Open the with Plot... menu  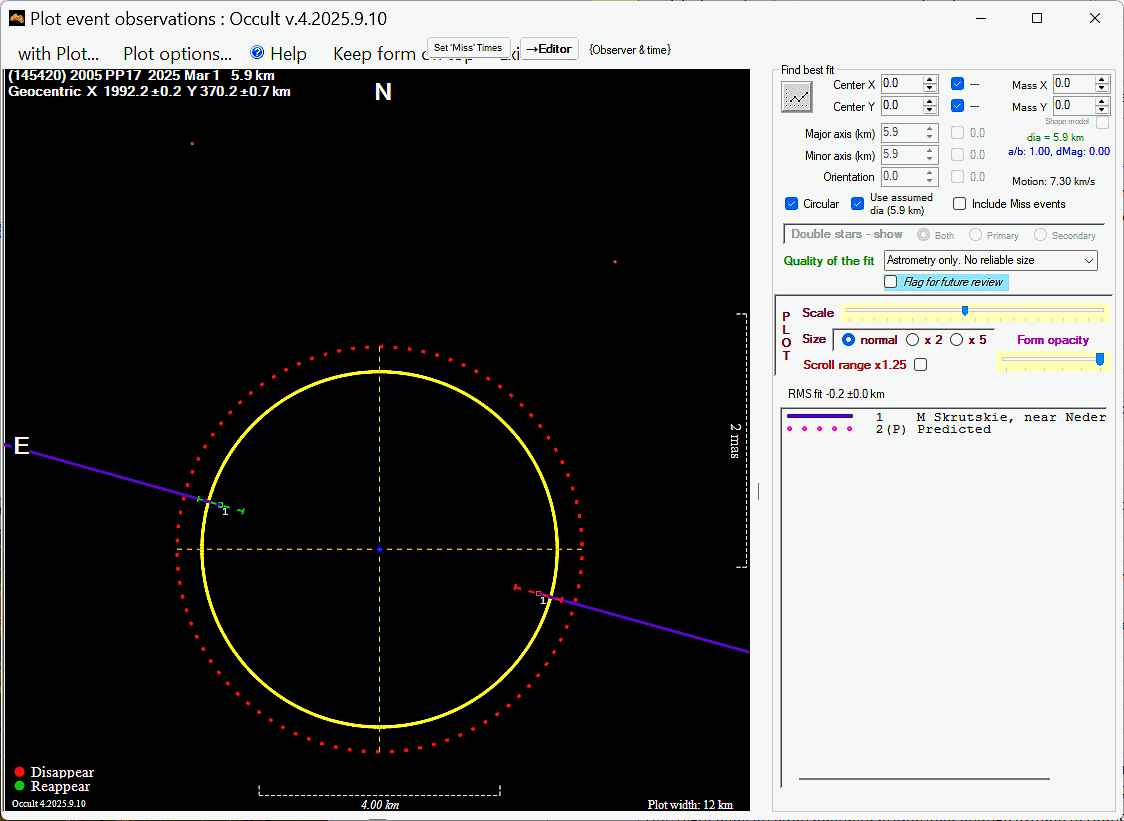58,54
